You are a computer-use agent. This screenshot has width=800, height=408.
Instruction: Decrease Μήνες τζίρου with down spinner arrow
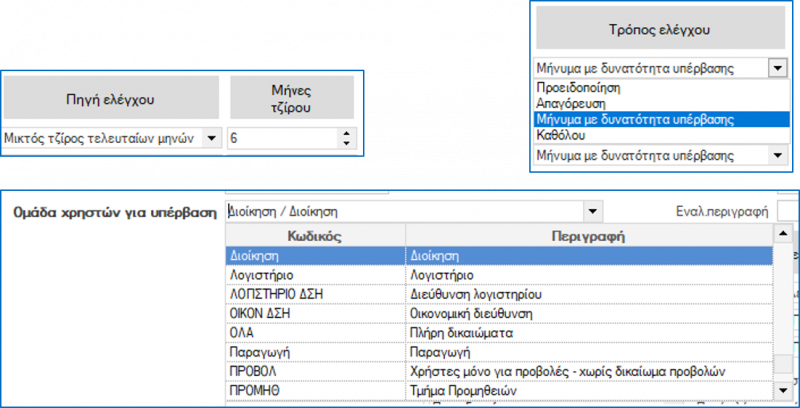coord(347,143)
